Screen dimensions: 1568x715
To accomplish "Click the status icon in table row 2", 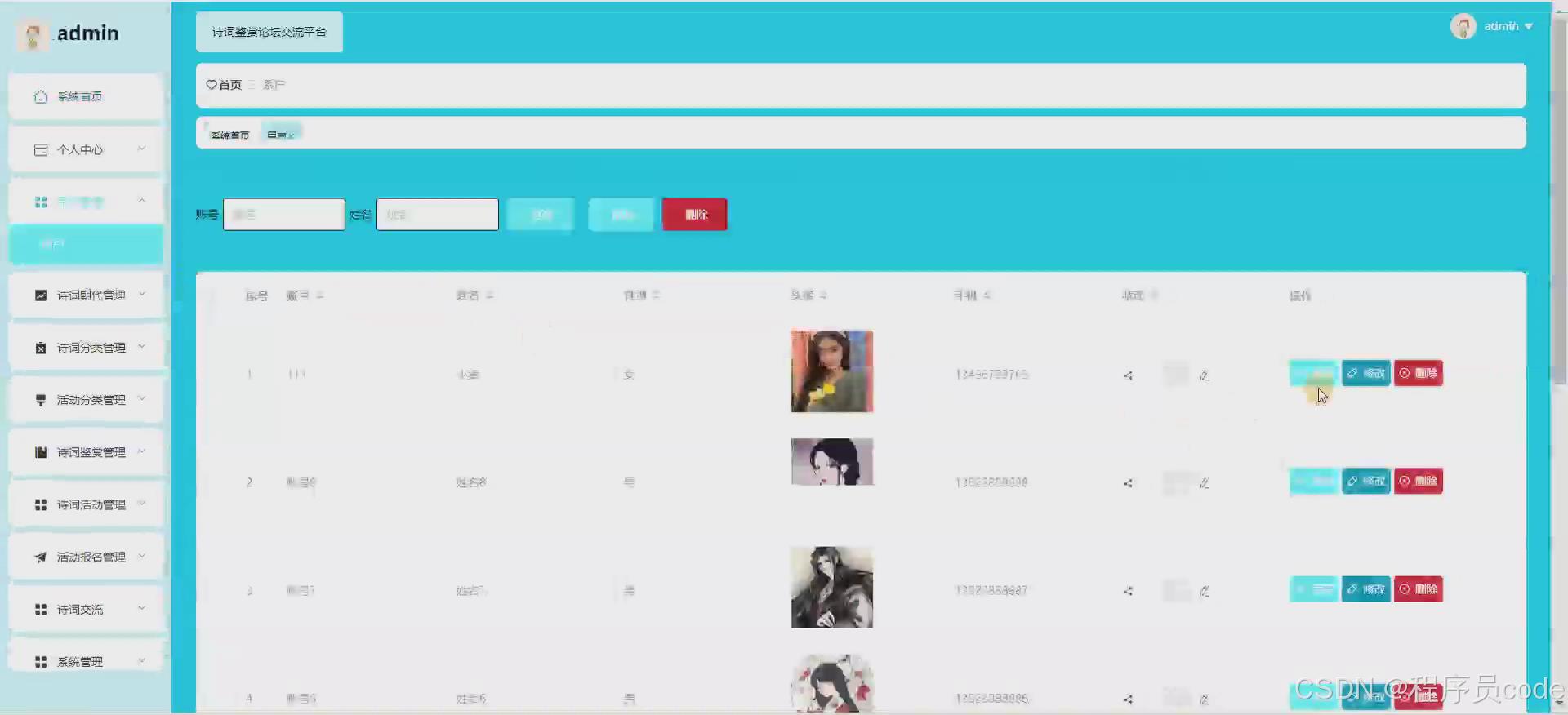I will (1128, 483).
